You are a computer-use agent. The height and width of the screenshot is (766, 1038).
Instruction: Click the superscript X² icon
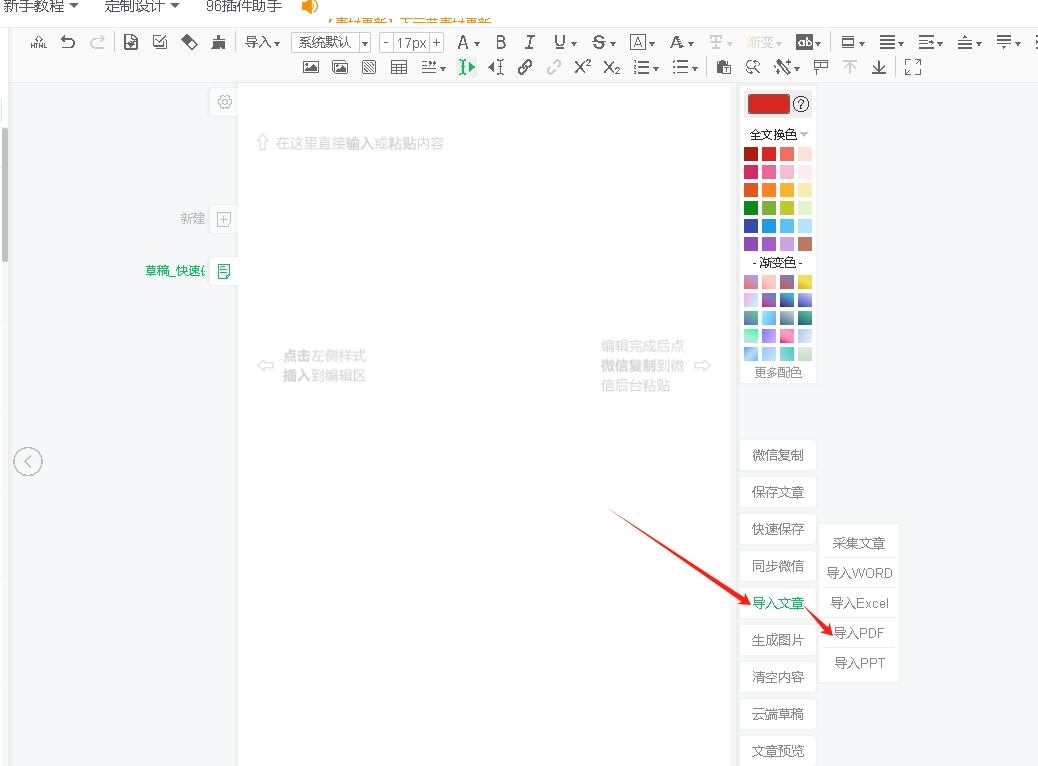(x=582, y=67)
